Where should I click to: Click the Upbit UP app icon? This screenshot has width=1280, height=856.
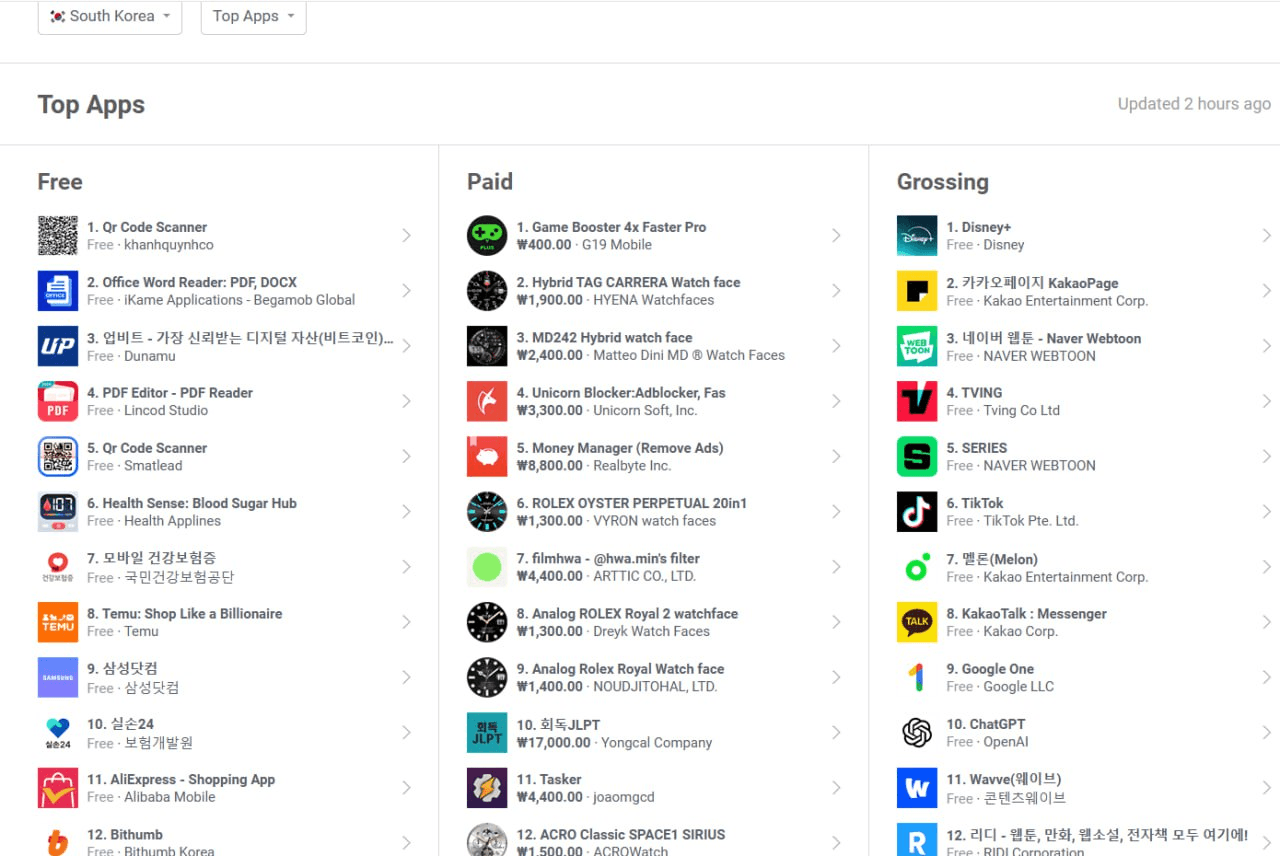pos(58,346)
